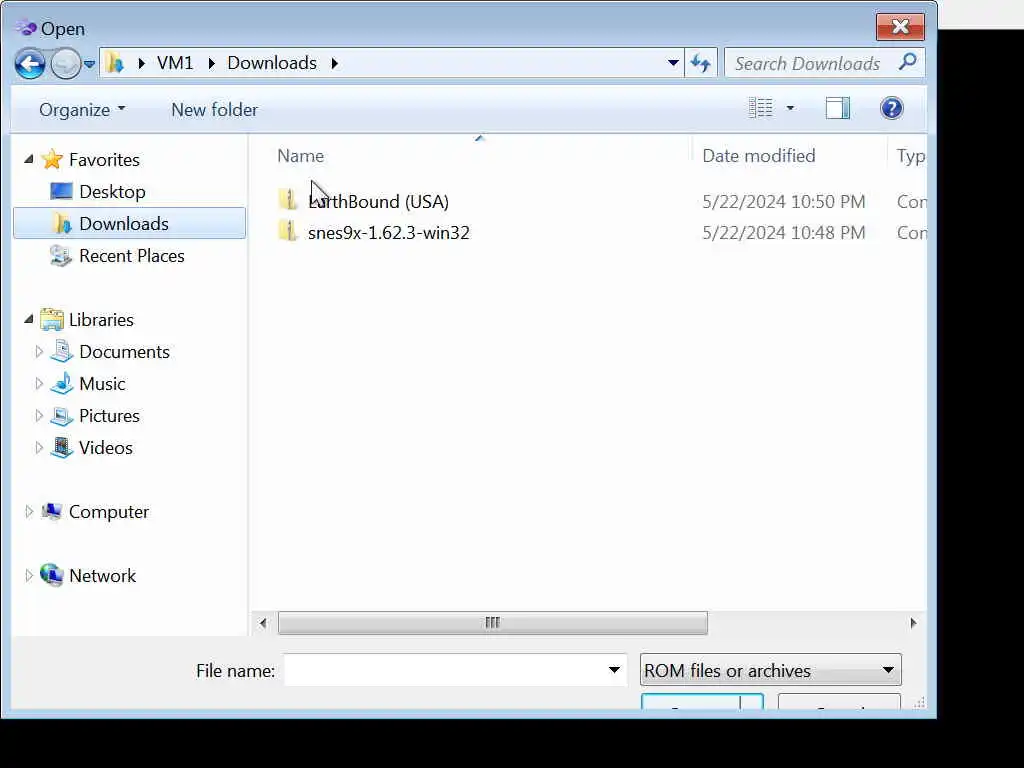
Task: Open the Documents library
Action: 110,351
